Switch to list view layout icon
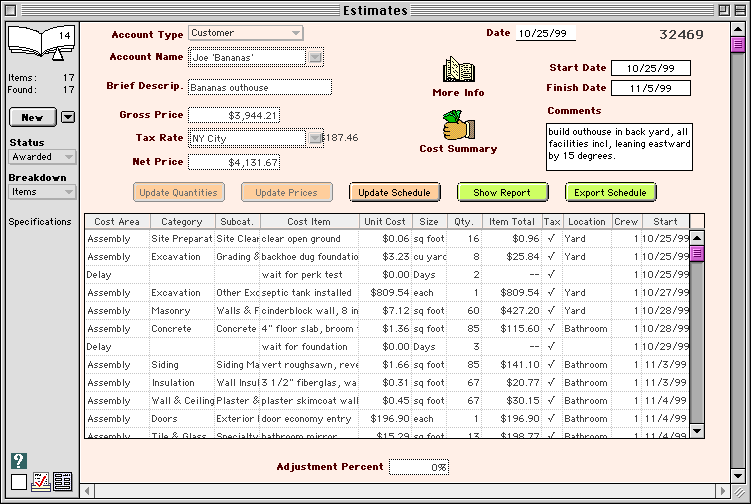Image resolution: width=751 pixels, height=504 pixels. click(62, 482)
